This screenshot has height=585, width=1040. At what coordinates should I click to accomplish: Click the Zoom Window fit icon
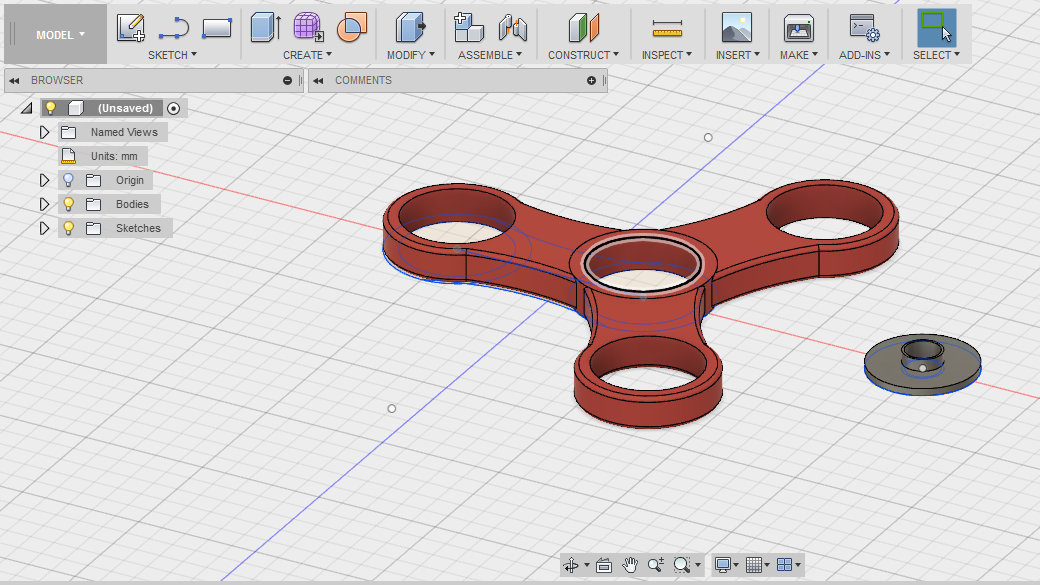point(681,565)
